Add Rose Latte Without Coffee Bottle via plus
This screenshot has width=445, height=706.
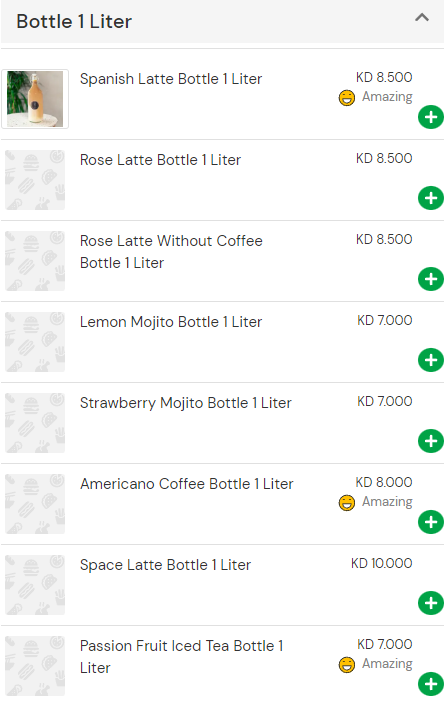tap(431, 279)
